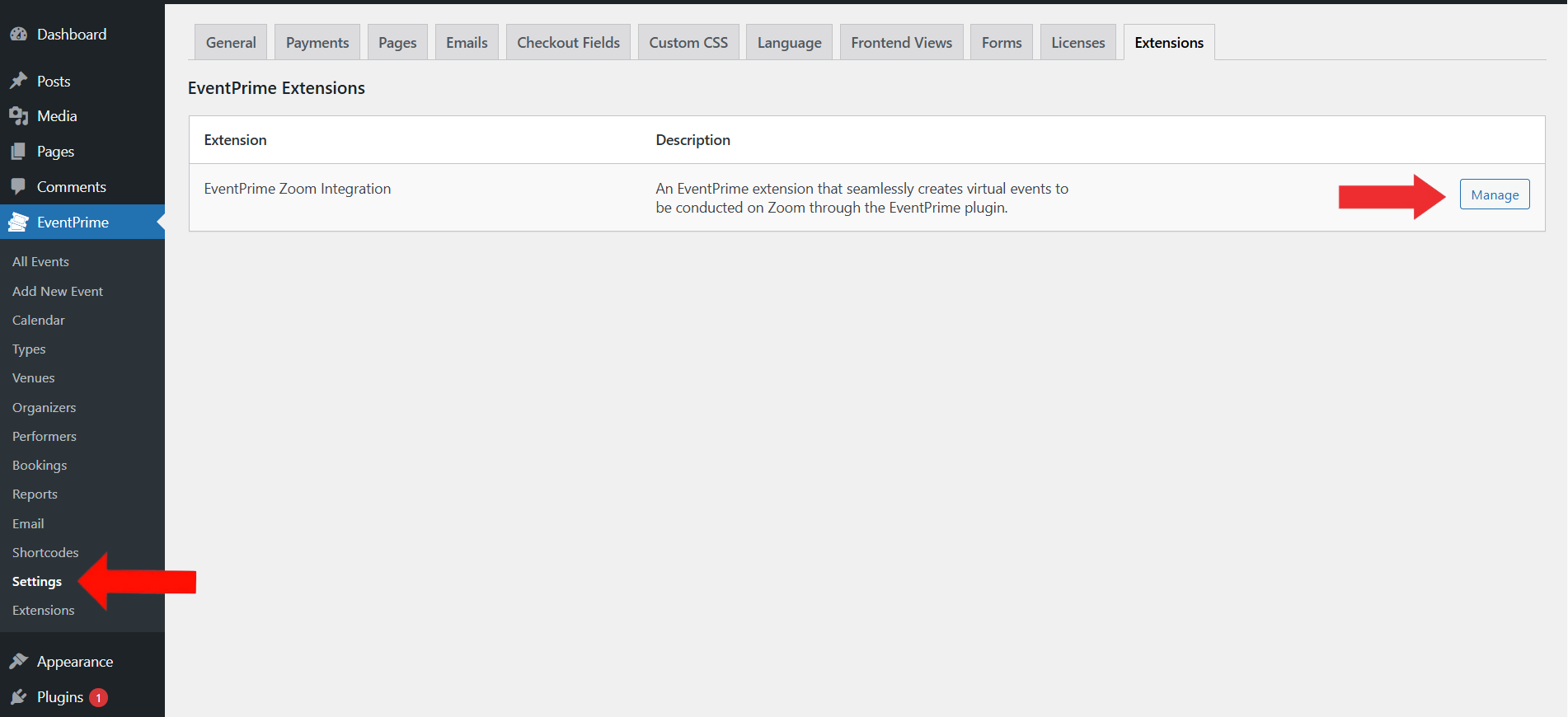Open the Calendar submenu link
Viewport: 1568px width, 717px height.
click(x=38, y=320)
